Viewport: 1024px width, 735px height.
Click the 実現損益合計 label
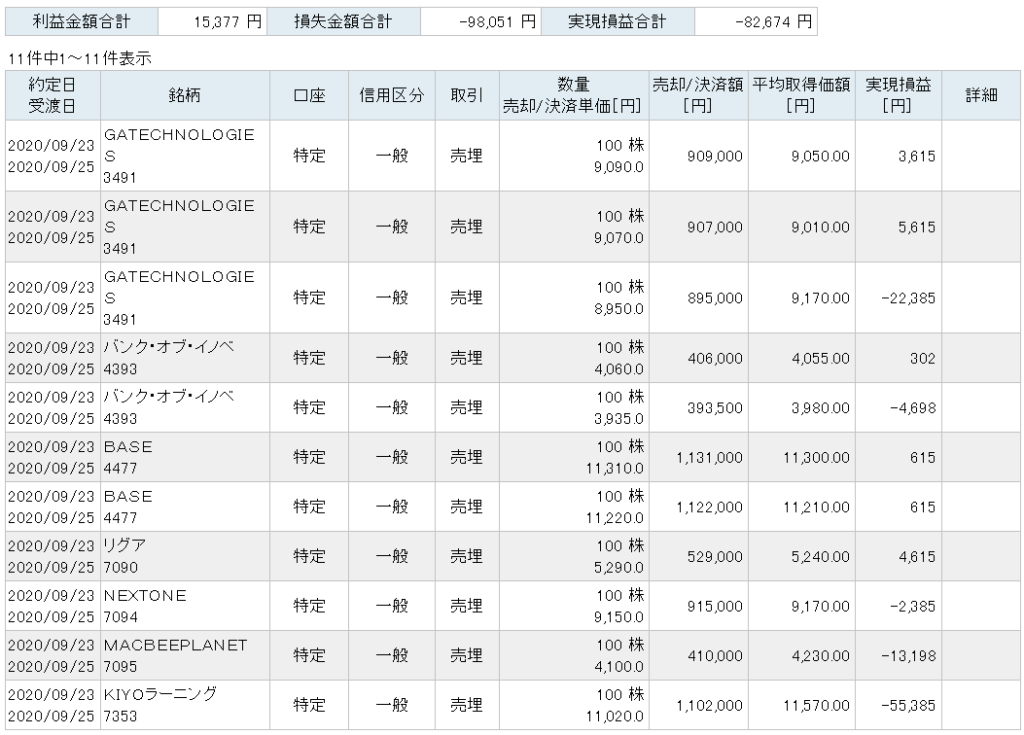pos(618,22)
